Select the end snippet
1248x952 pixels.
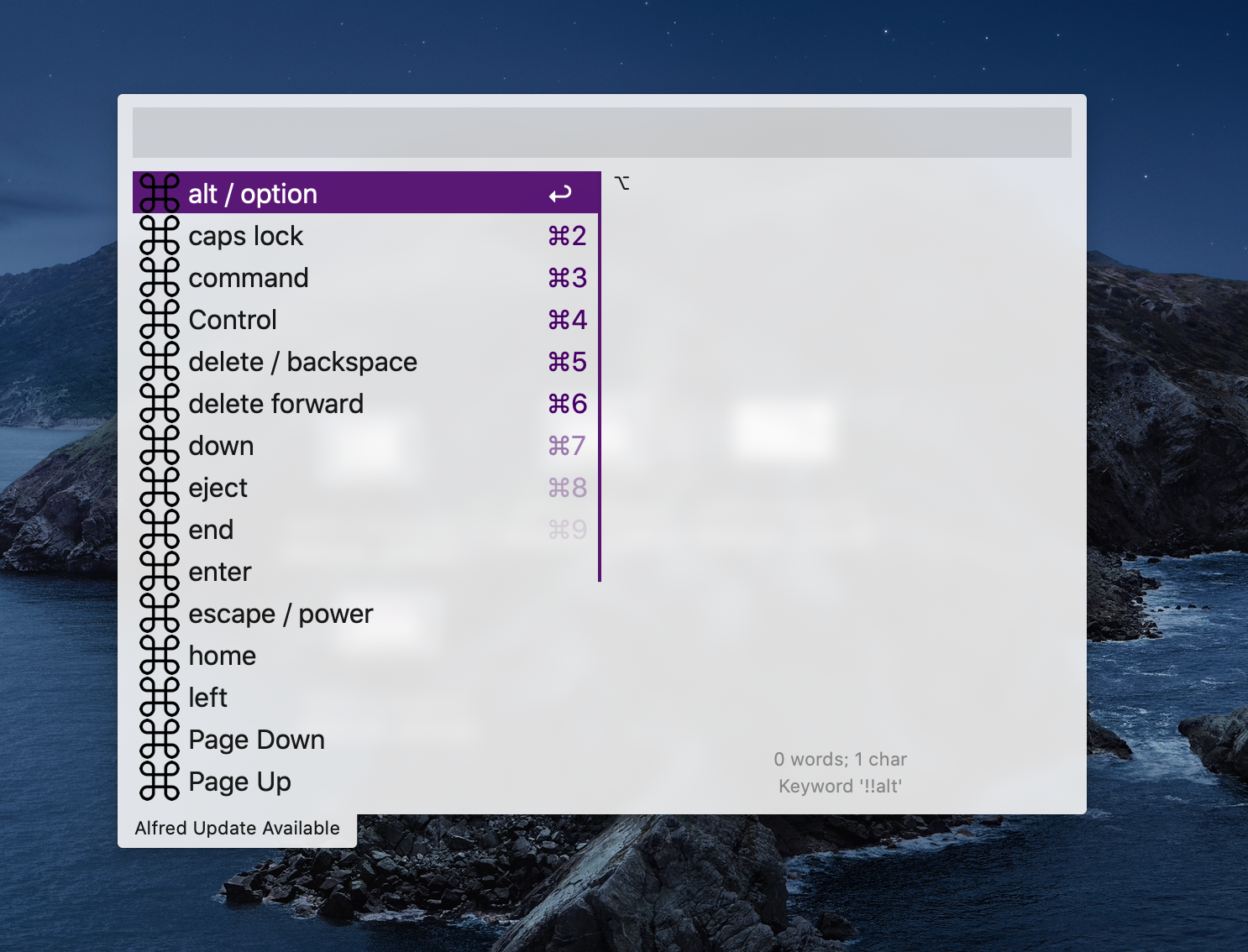367,529
